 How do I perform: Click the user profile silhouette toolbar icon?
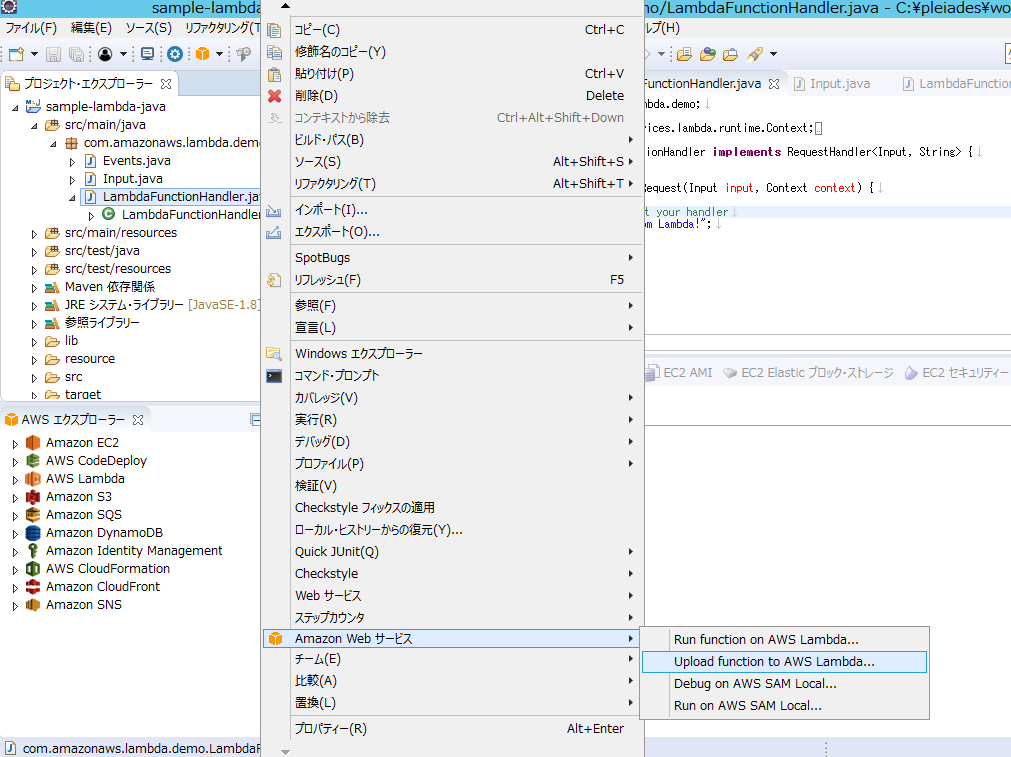point(105,54)
